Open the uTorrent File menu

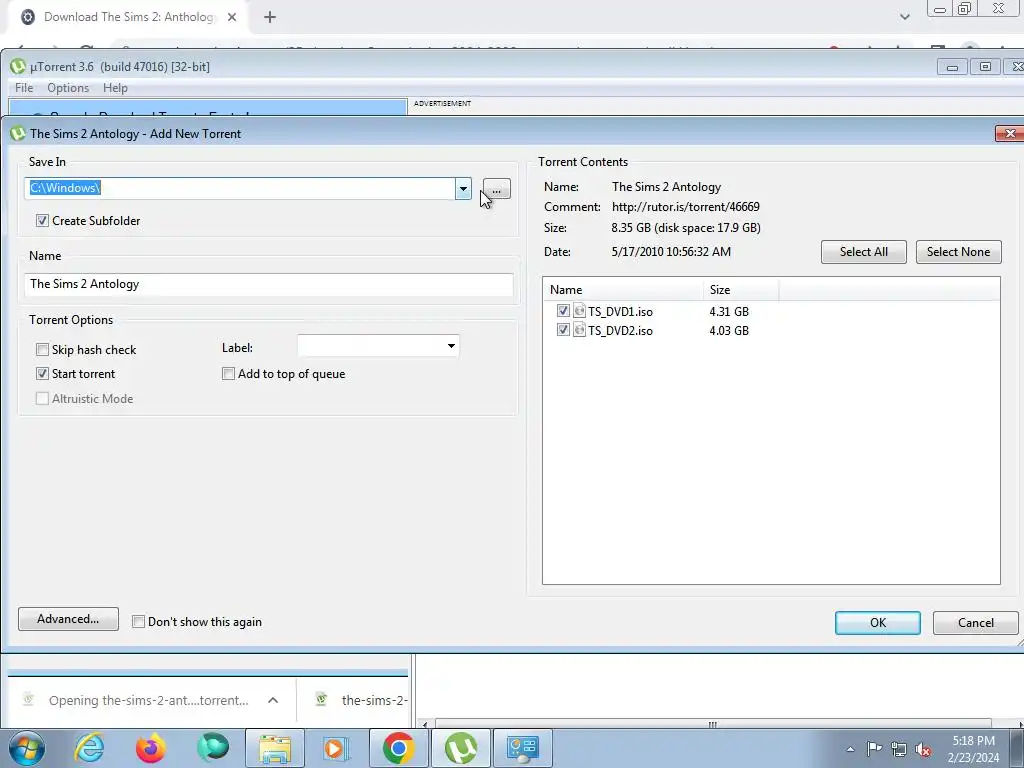pyautogui.click(x=24, y=88)
